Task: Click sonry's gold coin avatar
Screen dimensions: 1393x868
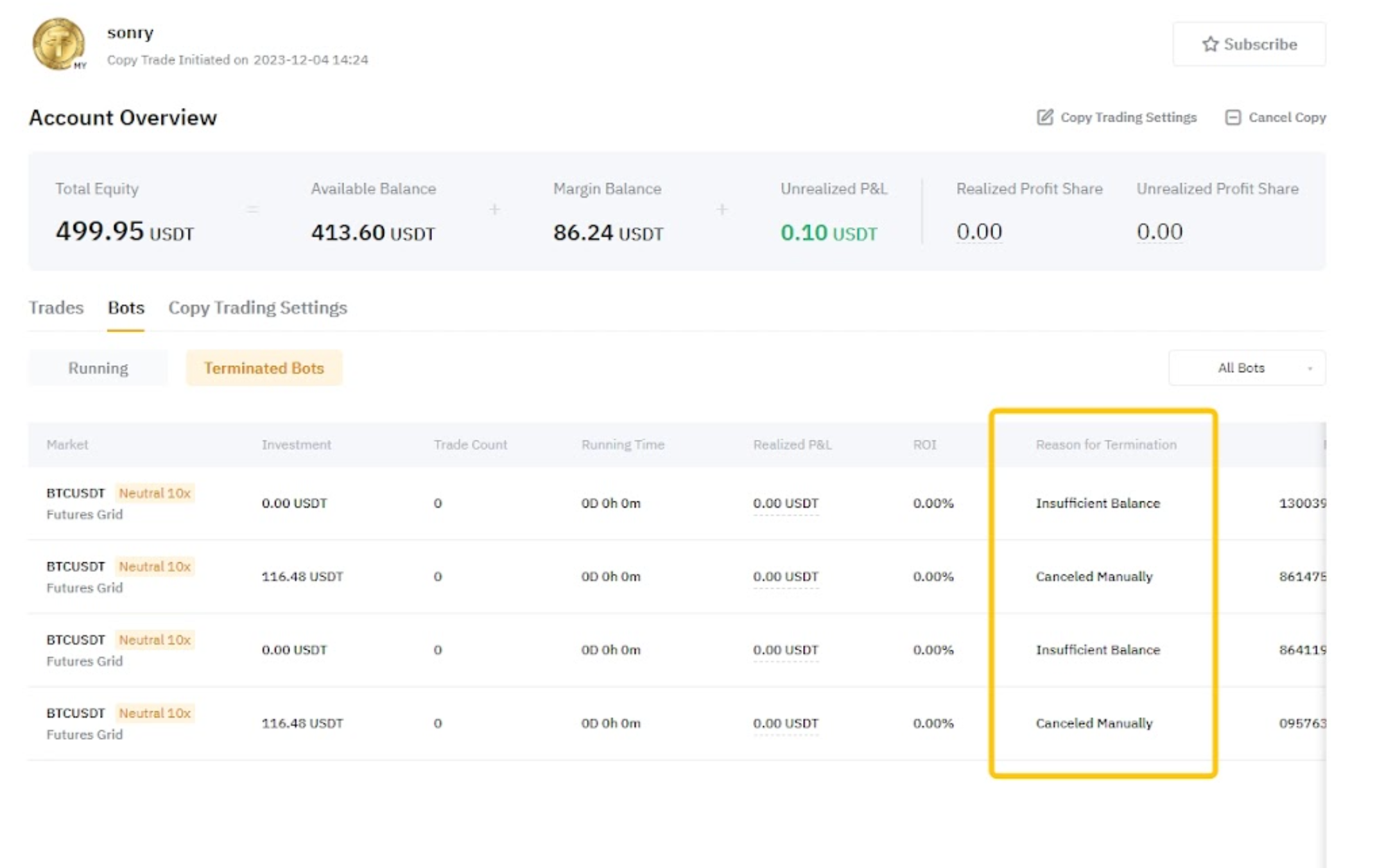Action: coord(59,44)
